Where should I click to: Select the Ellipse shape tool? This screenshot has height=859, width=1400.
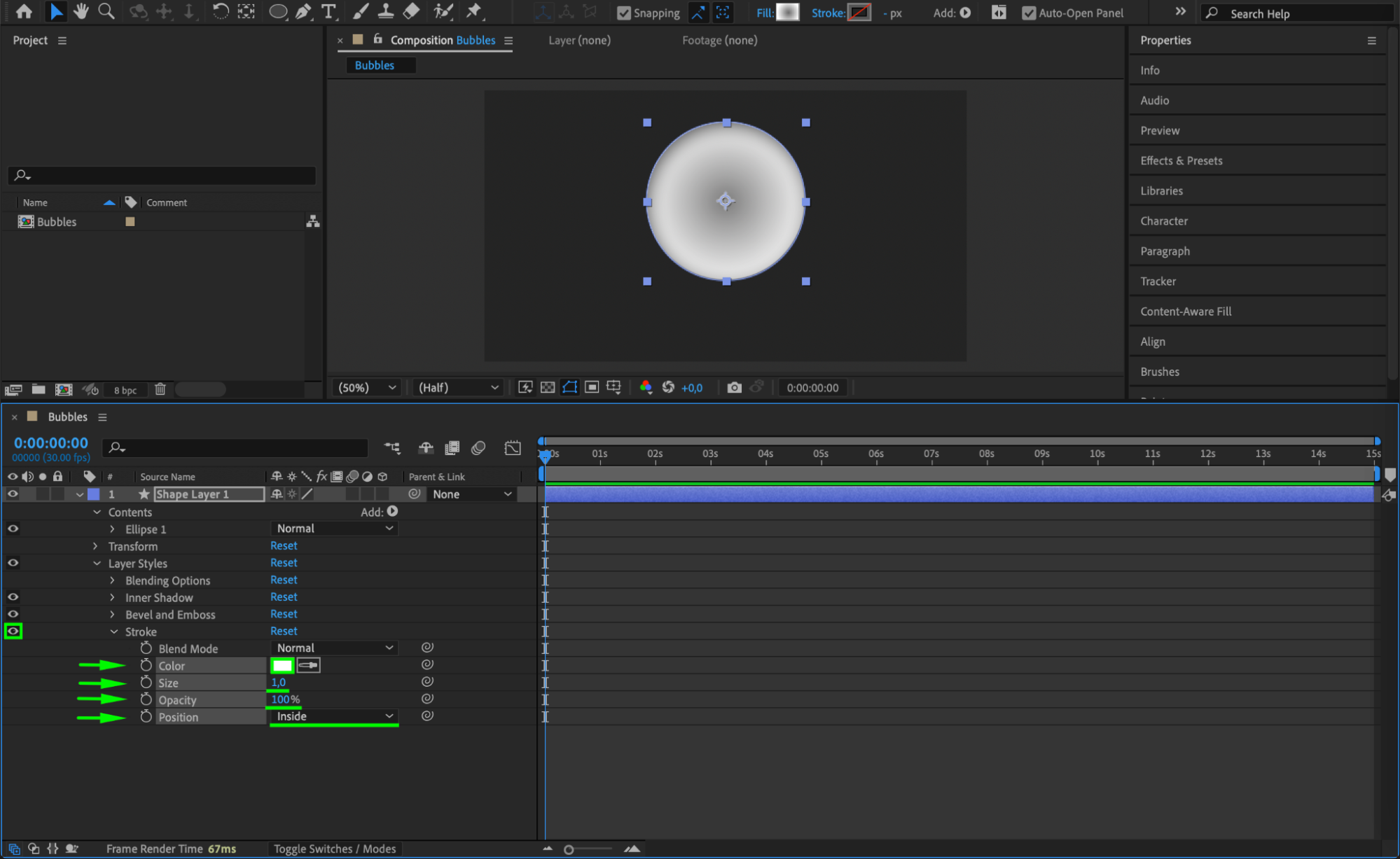[x=278, y=11]
